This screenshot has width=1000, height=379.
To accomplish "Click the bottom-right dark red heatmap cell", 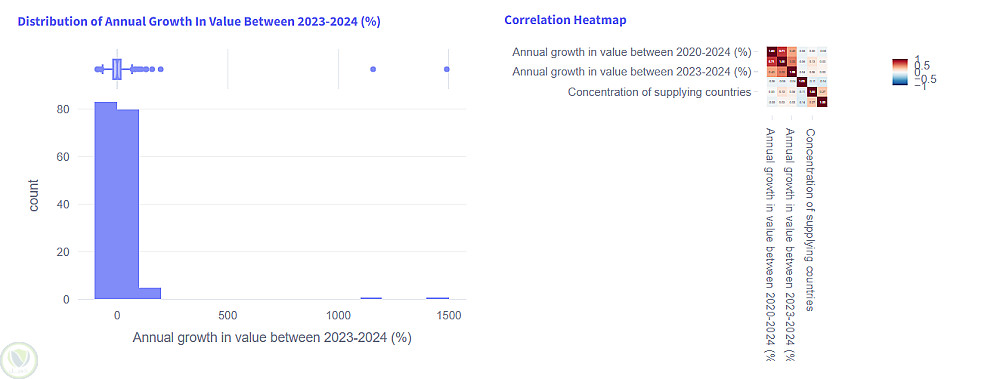I will point(822,102).
